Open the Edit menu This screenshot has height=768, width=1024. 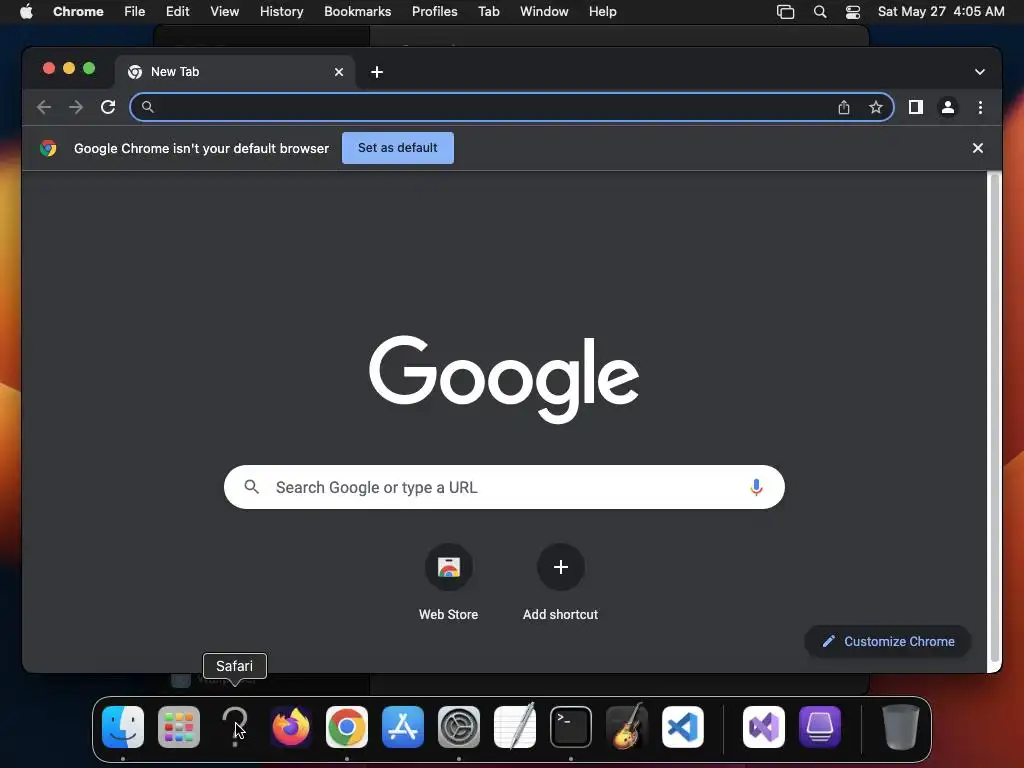pyautogui.click(x=177, y=12)
